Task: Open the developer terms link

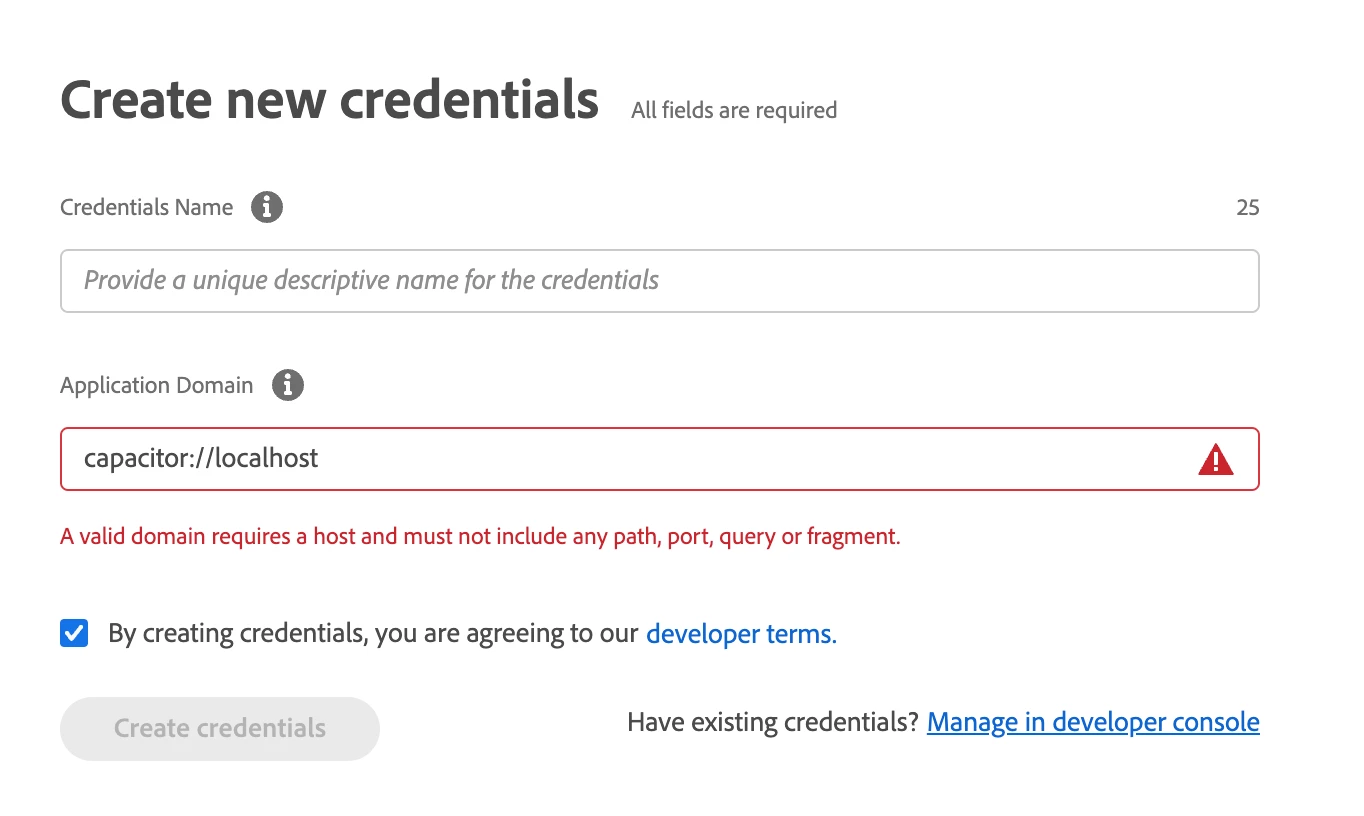Action: 741,633
